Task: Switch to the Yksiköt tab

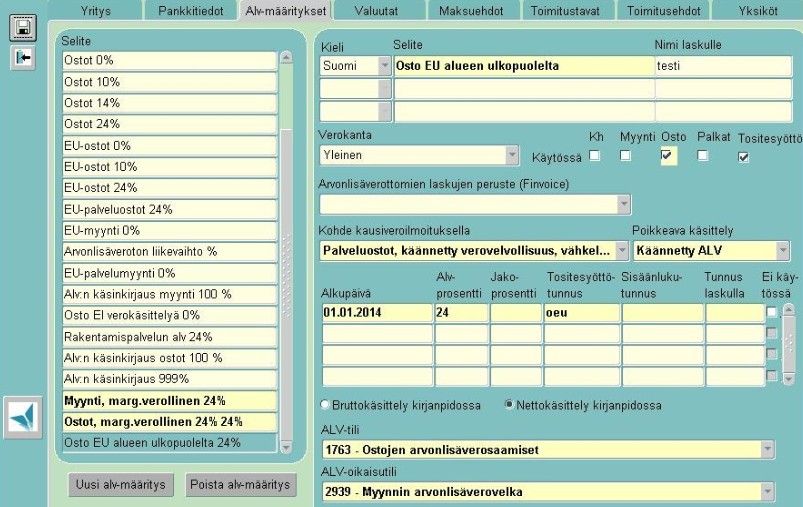Action: pos(758,11)
